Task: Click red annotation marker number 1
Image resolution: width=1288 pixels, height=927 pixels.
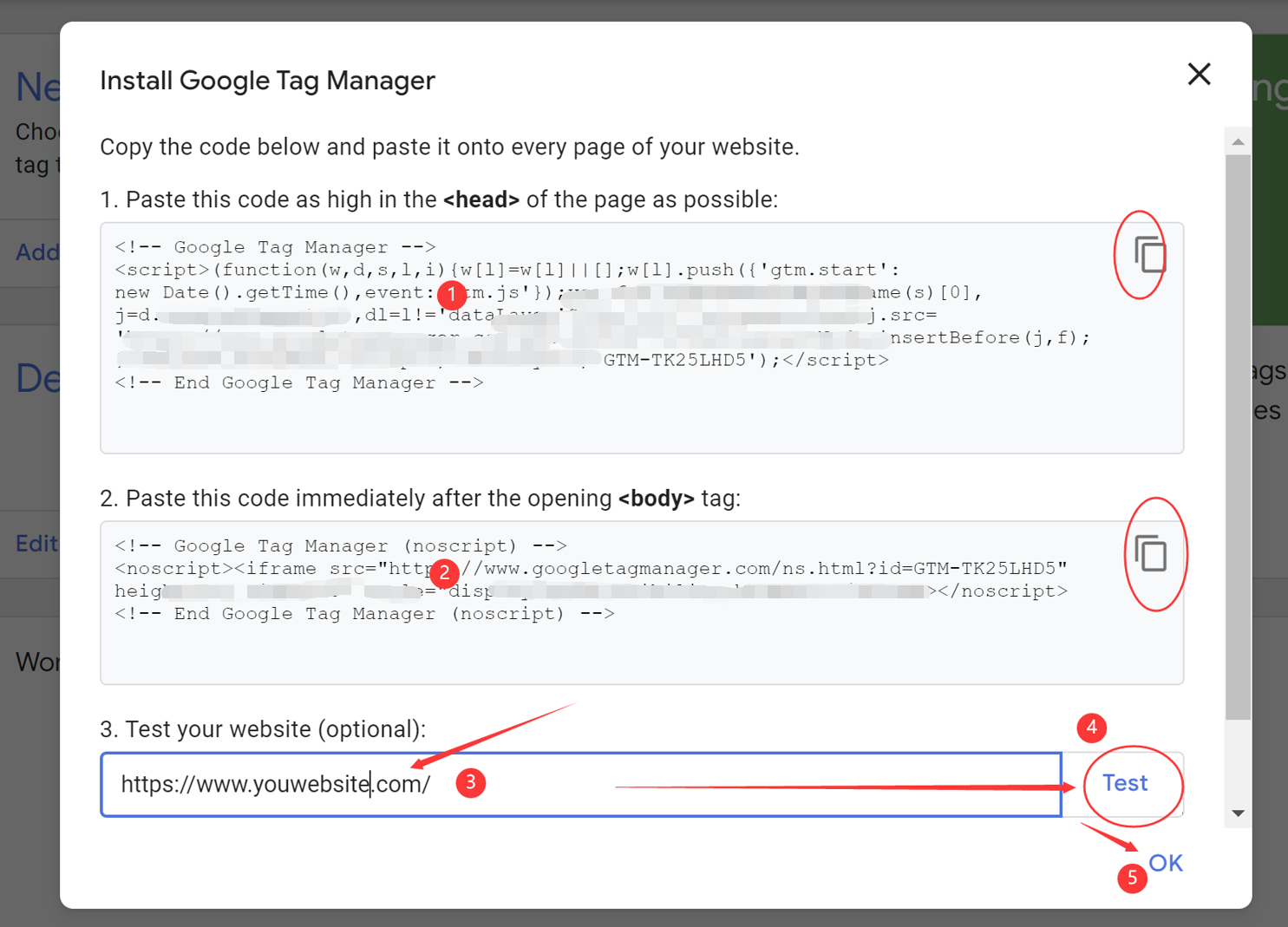Action: point(452,294)
